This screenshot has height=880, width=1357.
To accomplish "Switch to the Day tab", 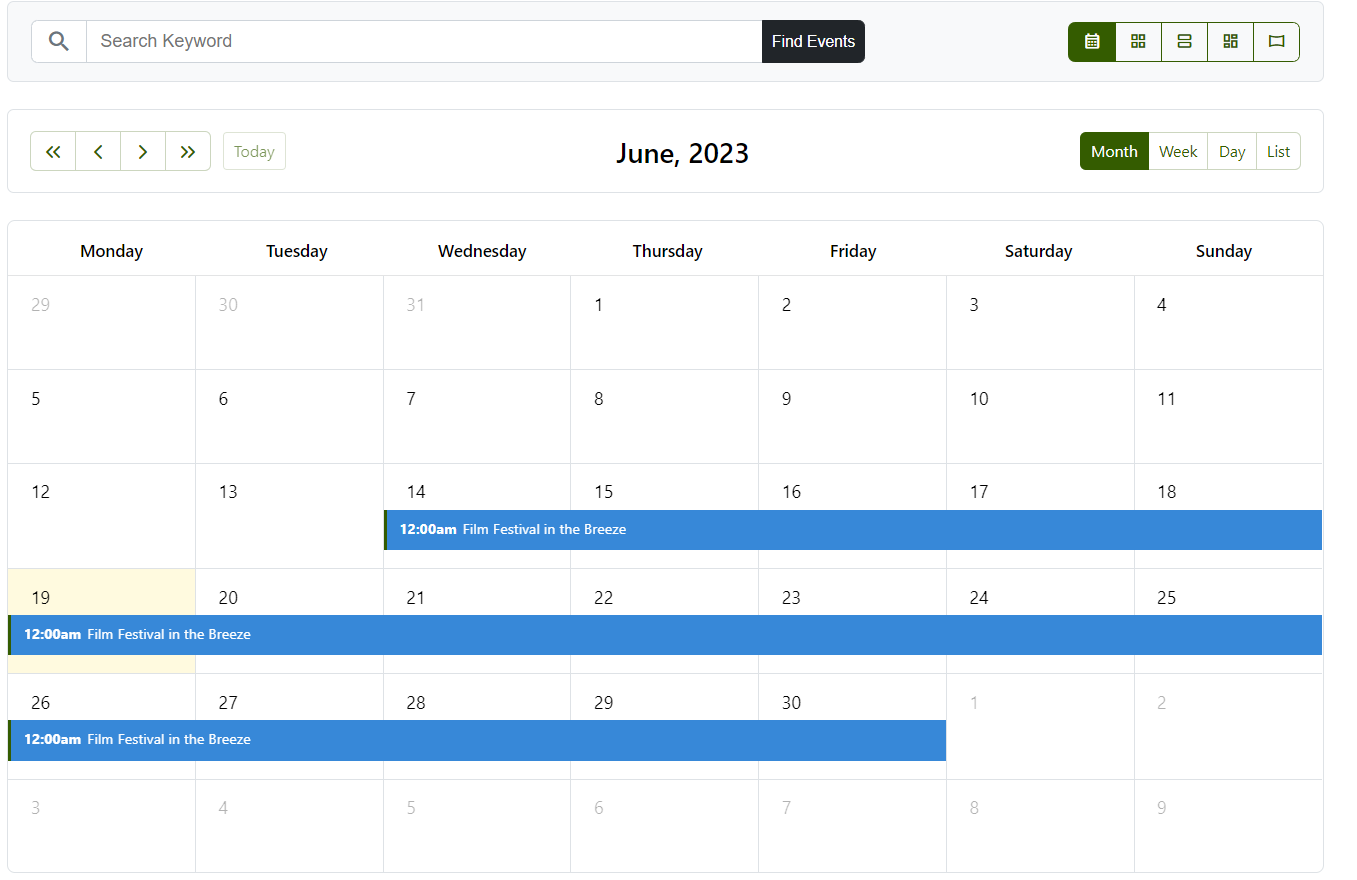I will [x=1232, y=152].
